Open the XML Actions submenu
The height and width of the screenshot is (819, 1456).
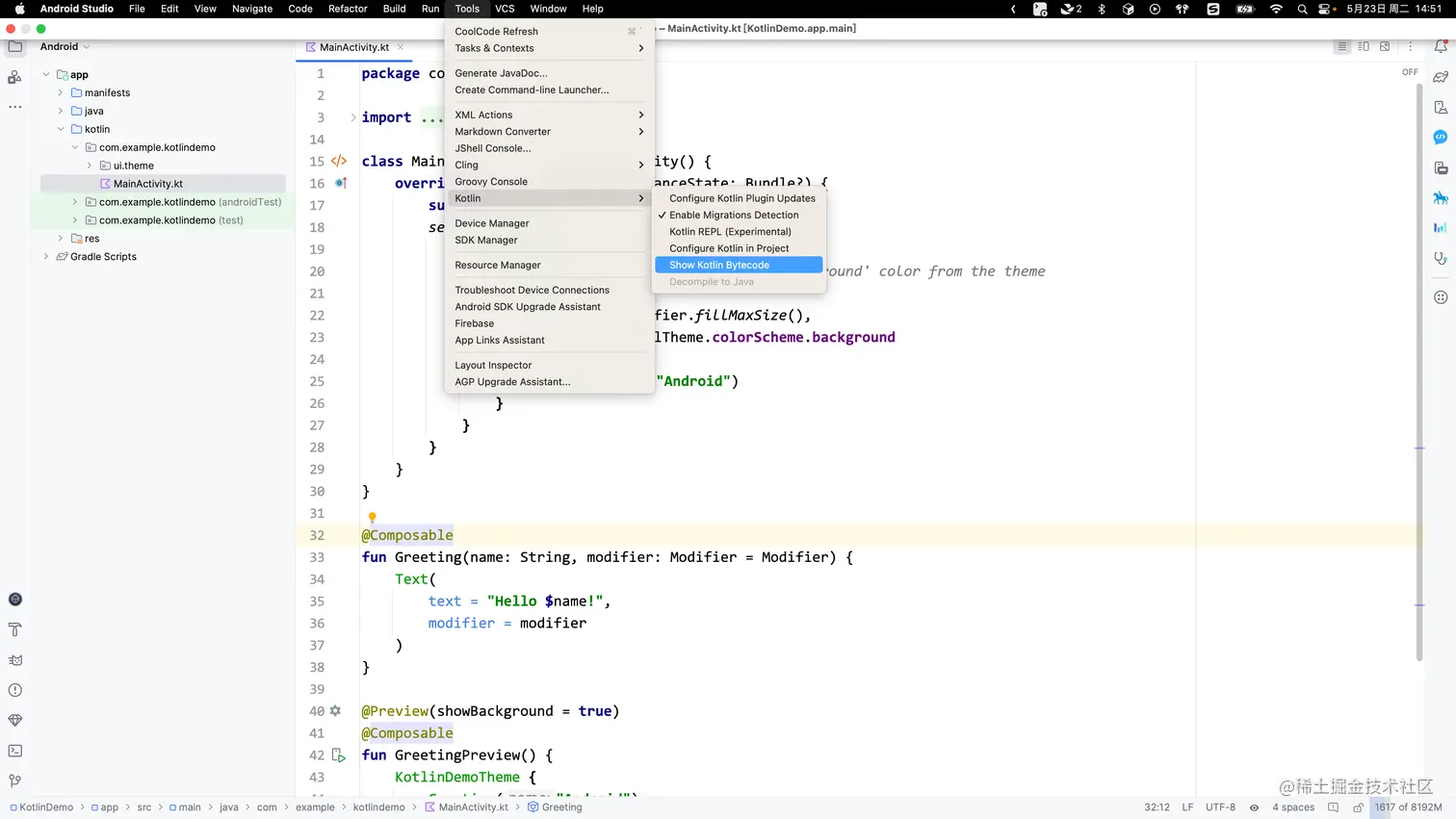click(x=549, y=115)
